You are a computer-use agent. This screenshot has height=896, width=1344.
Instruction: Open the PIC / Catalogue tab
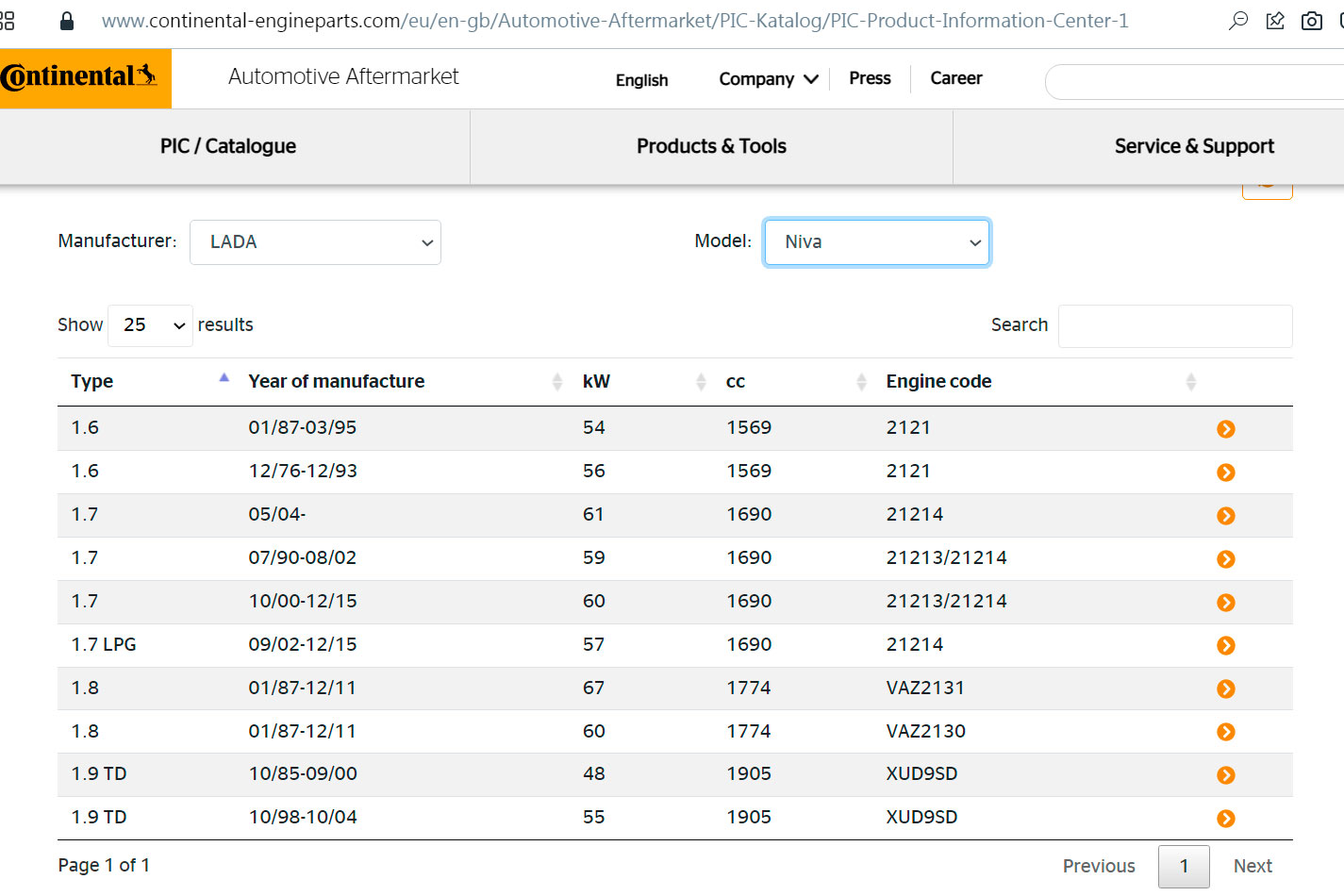[228, 146]
